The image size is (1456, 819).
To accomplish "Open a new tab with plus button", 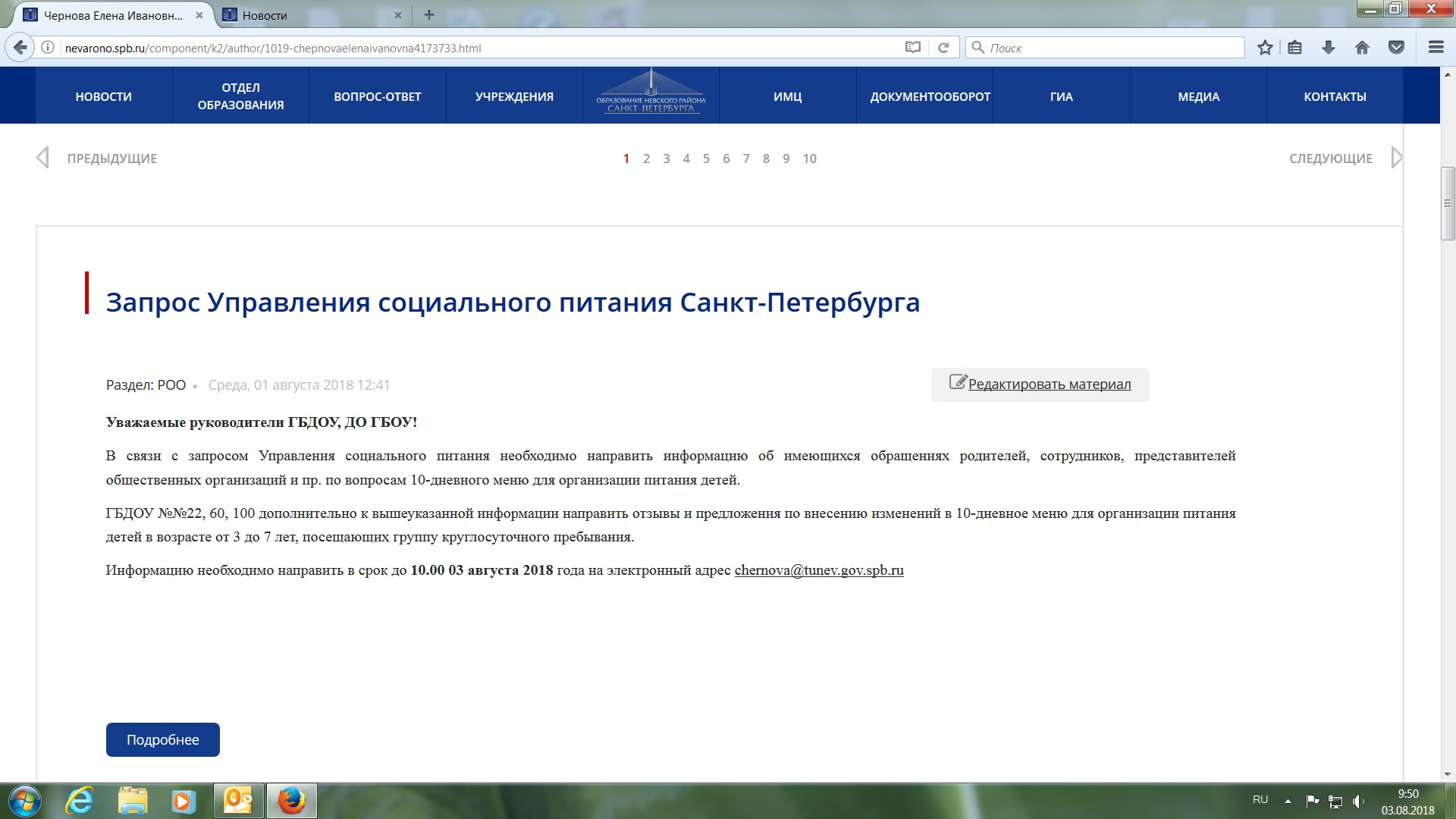I will click(x=429, y=14).
